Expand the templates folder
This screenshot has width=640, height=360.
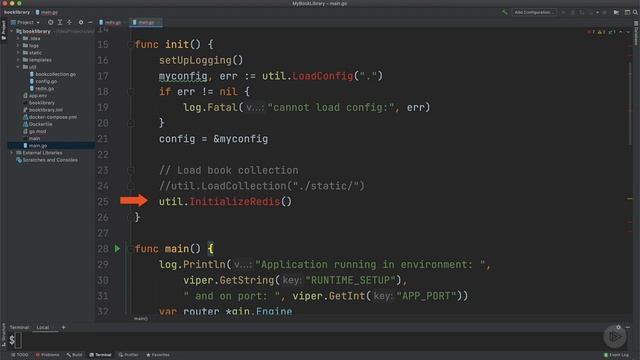coord(18,60)
